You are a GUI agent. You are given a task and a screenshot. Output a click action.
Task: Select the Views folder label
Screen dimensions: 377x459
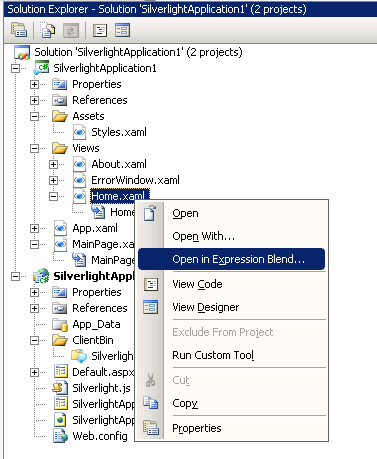pyautogui.click(x=86, y=148)
